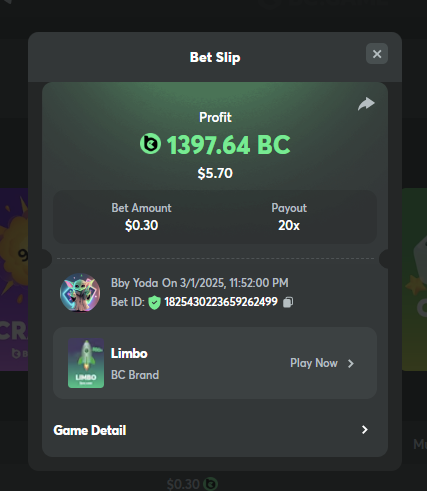The width and height of the screenshot is (427, 491).
Task: Click the Bby Yoda username text
Action: coord(134,283)
